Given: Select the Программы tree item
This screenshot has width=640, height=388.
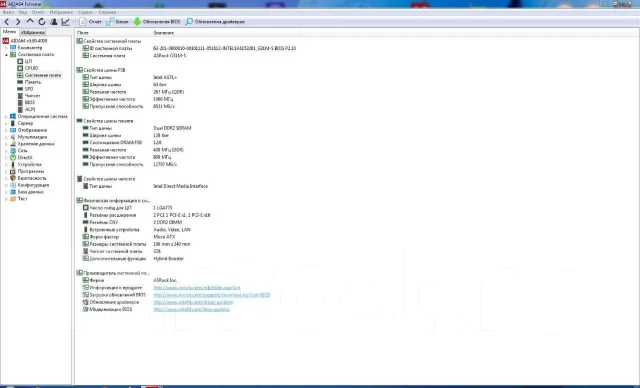Looking at the screenshot, I should (27, 171).
